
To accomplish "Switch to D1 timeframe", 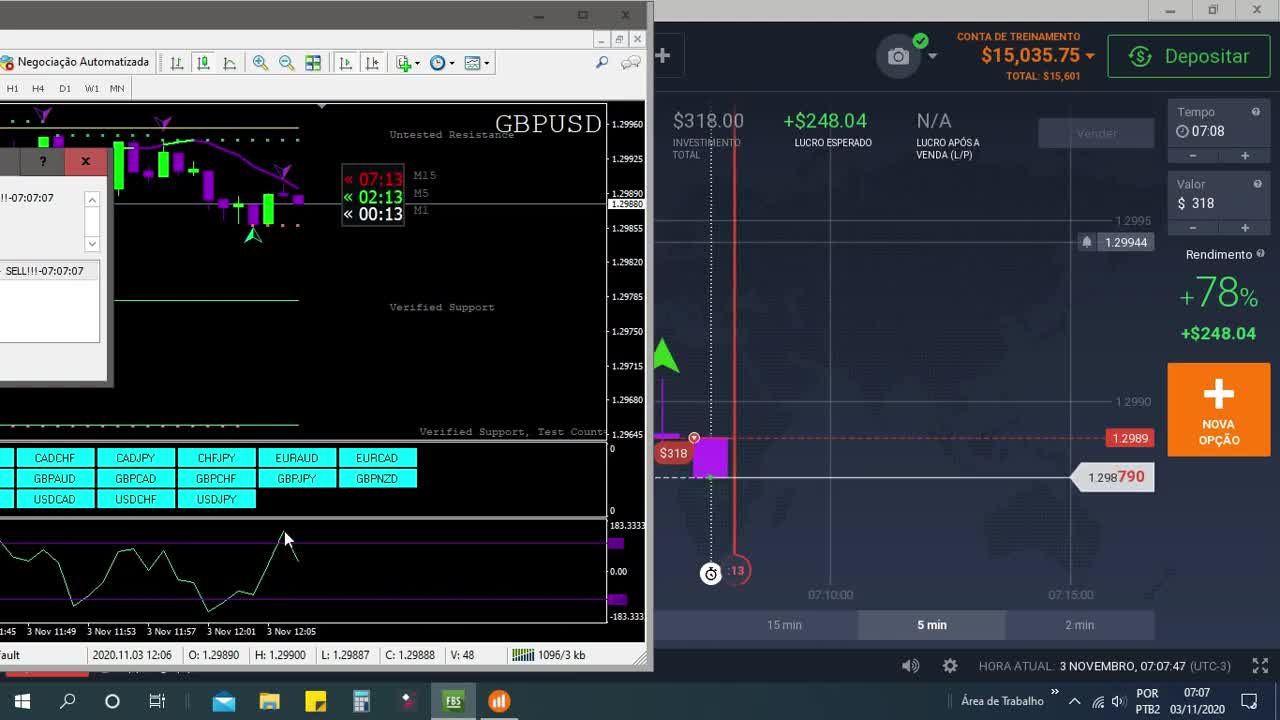I will tap(64, 88).
